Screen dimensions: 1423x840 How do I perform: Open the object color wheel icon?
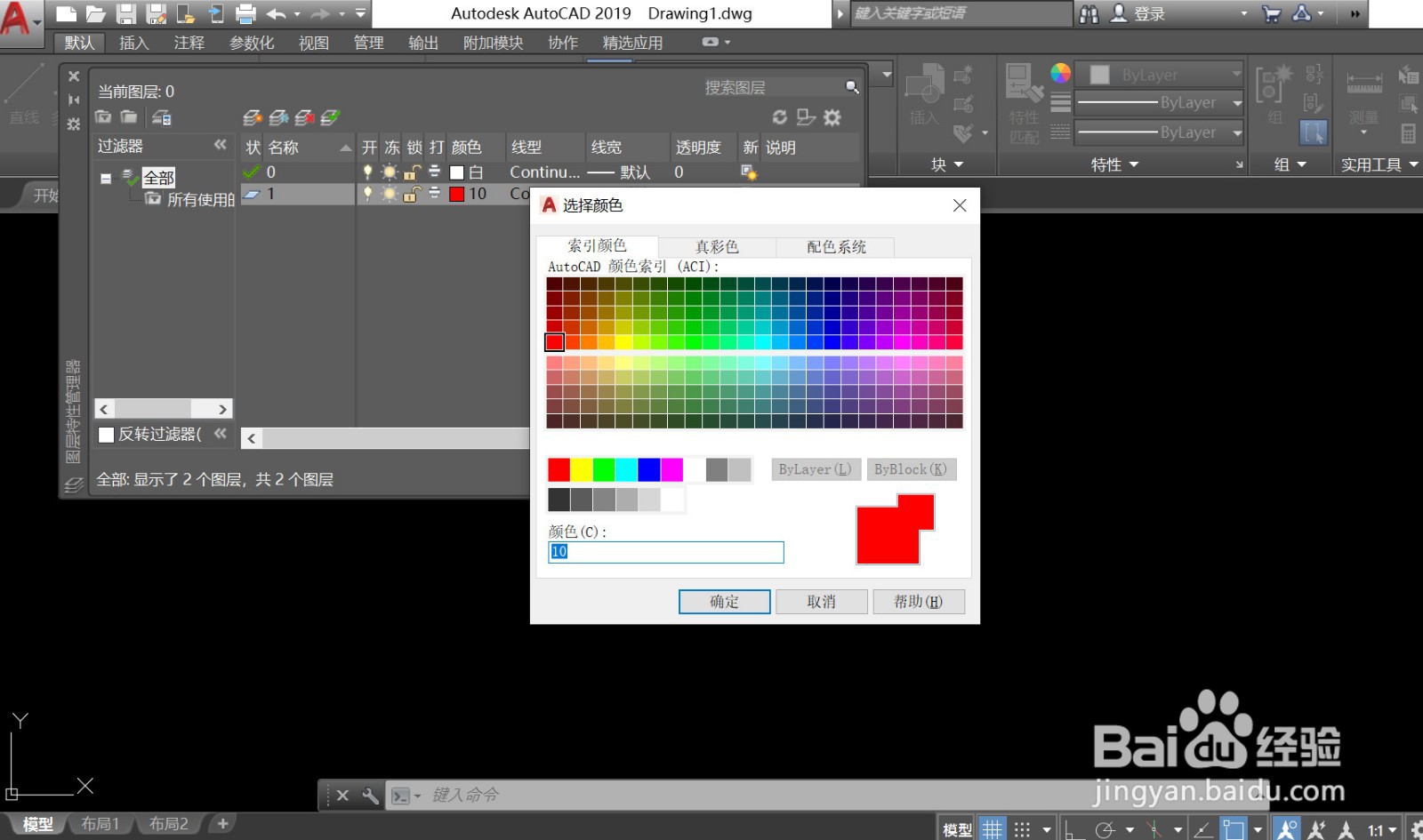pyautogui.click(x=1060, y=74)
